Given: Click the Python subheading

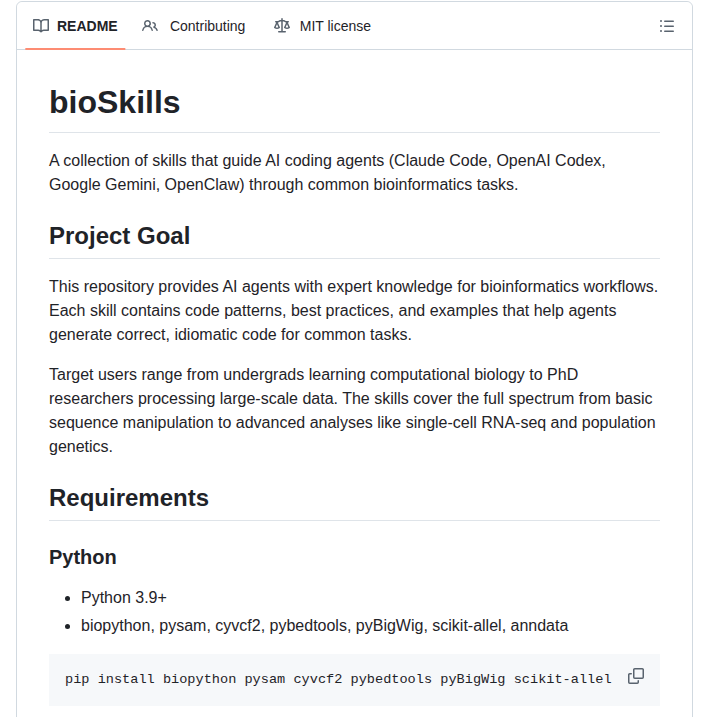Looking at the screenshot, I should pyautogui.click(x=83, y=557).
